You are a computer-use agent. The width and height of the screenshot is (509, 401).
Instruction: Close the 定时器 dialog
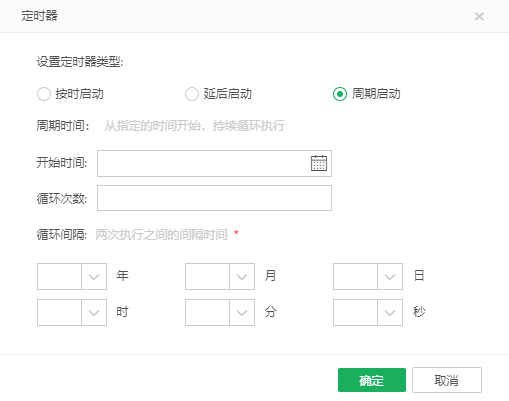tap(479, 16)
